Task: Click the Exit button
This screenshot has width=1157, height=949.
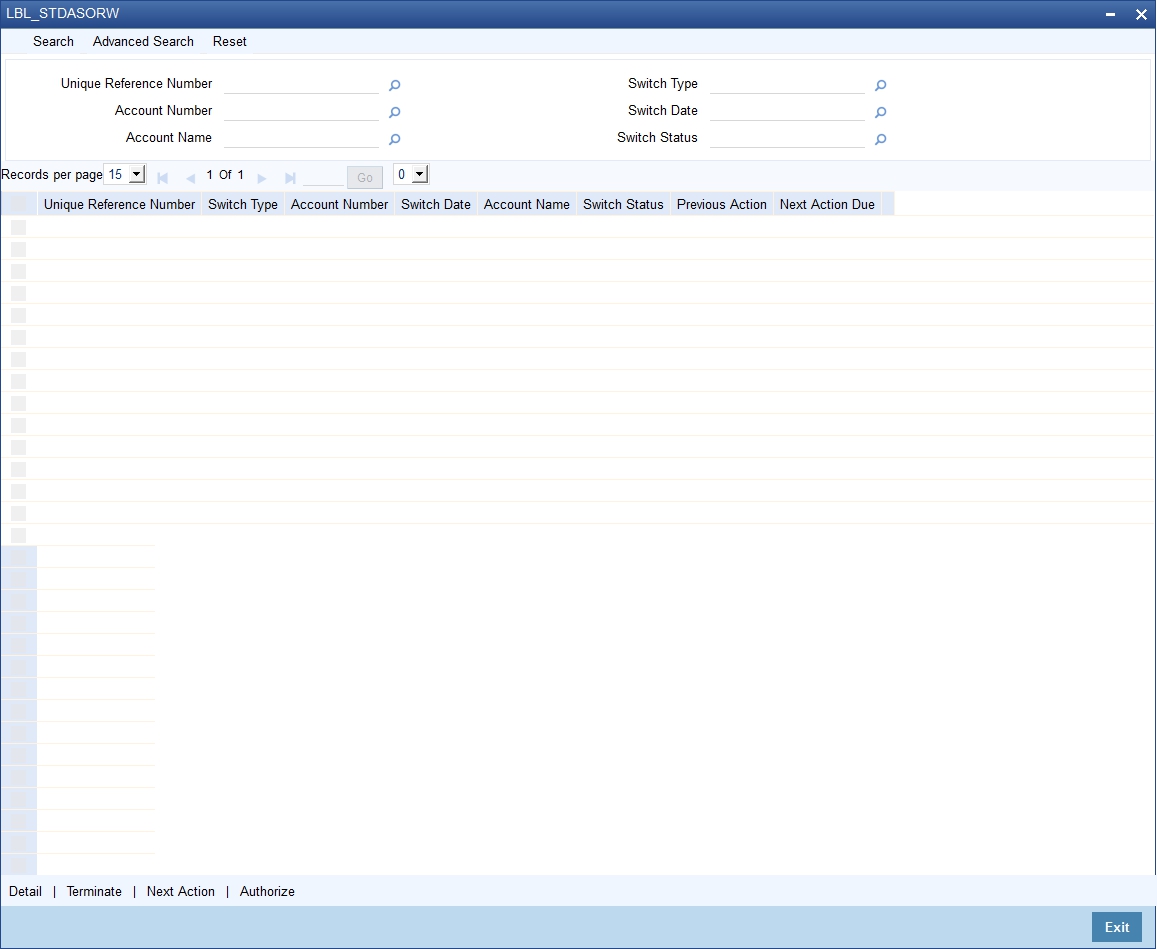Action: click(1116, 927)
